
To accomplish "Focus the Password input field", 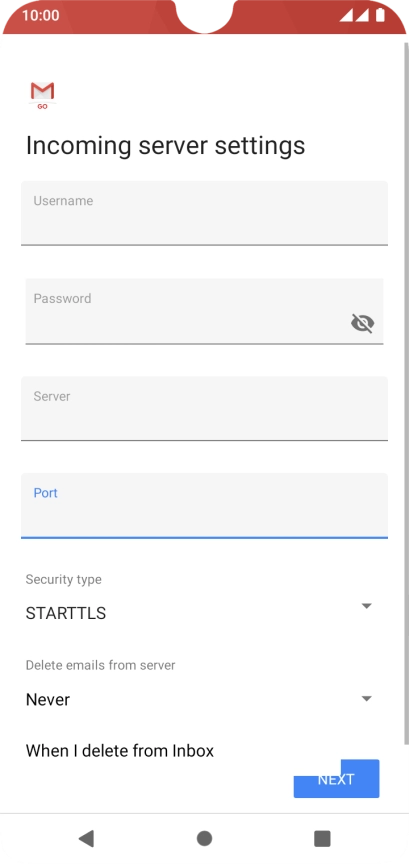I will [204, 311].
